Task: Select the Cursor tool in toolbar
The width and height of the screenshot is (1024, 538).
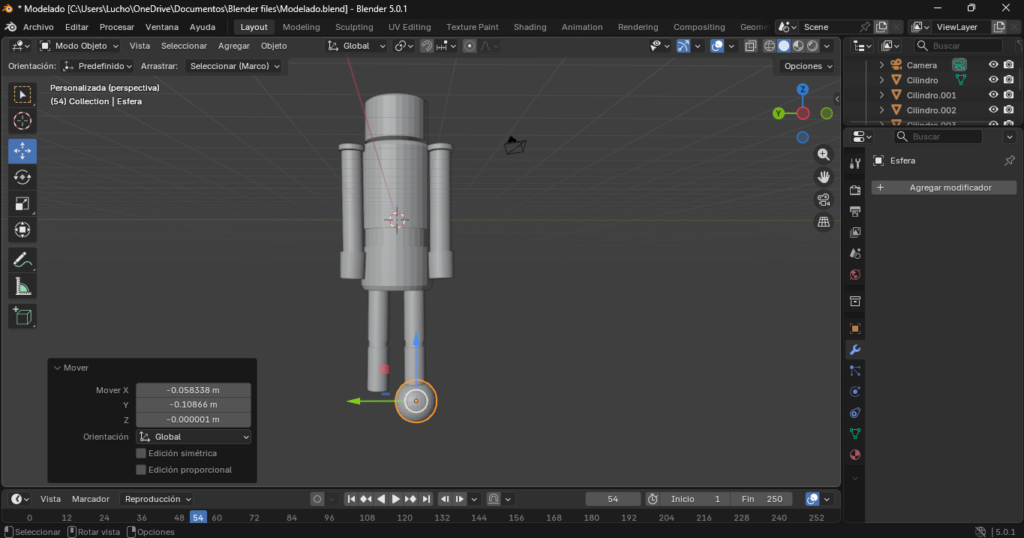Action: 22,121
